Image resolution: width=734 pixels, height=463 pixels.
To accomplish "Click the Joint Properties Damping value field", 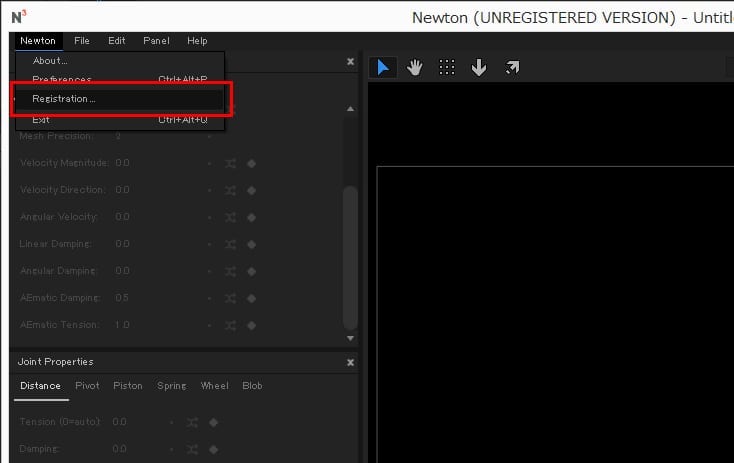I will (120, 449).
